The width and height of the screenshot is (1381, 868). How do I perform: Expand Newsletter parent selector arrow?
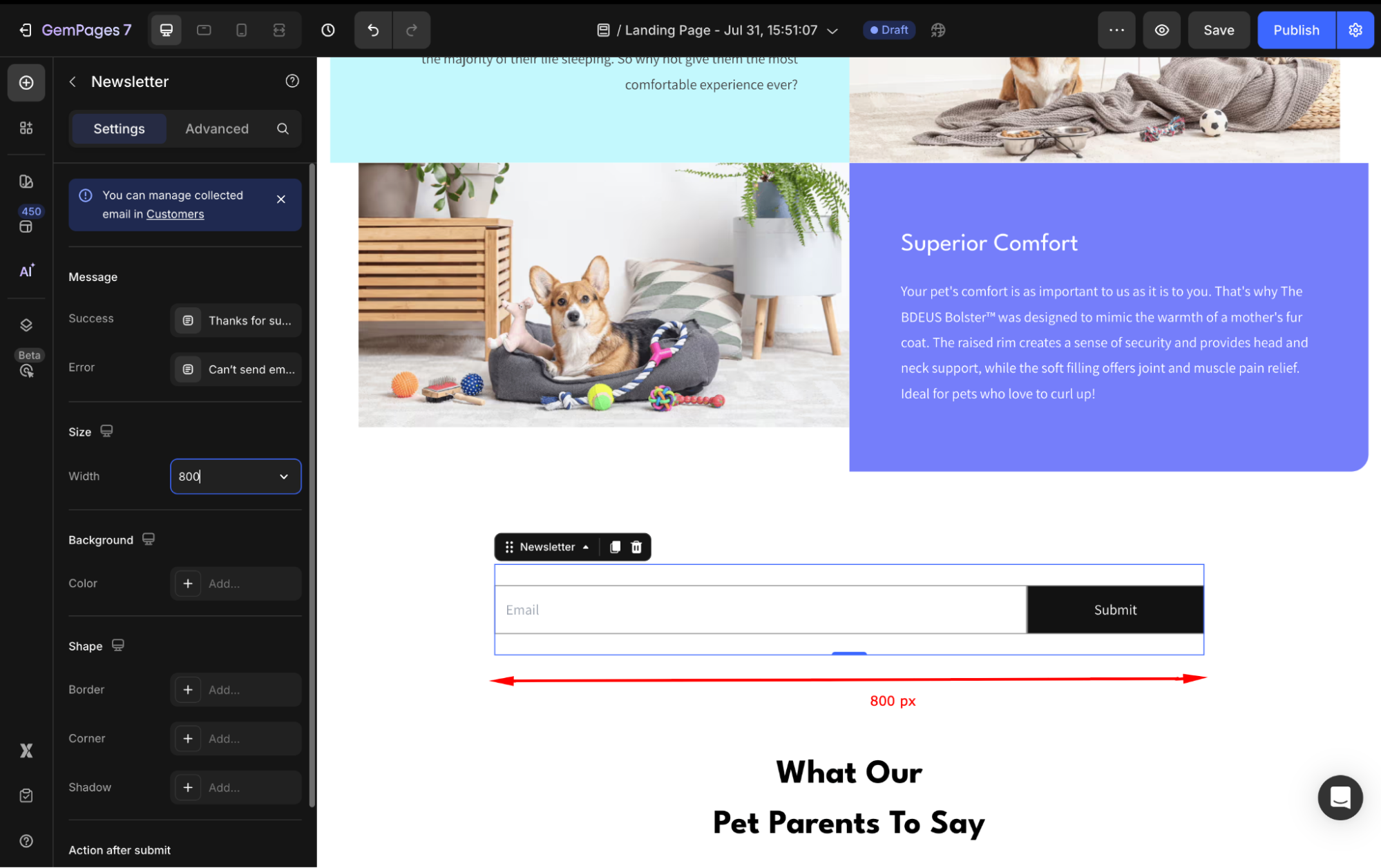[586, 547]
